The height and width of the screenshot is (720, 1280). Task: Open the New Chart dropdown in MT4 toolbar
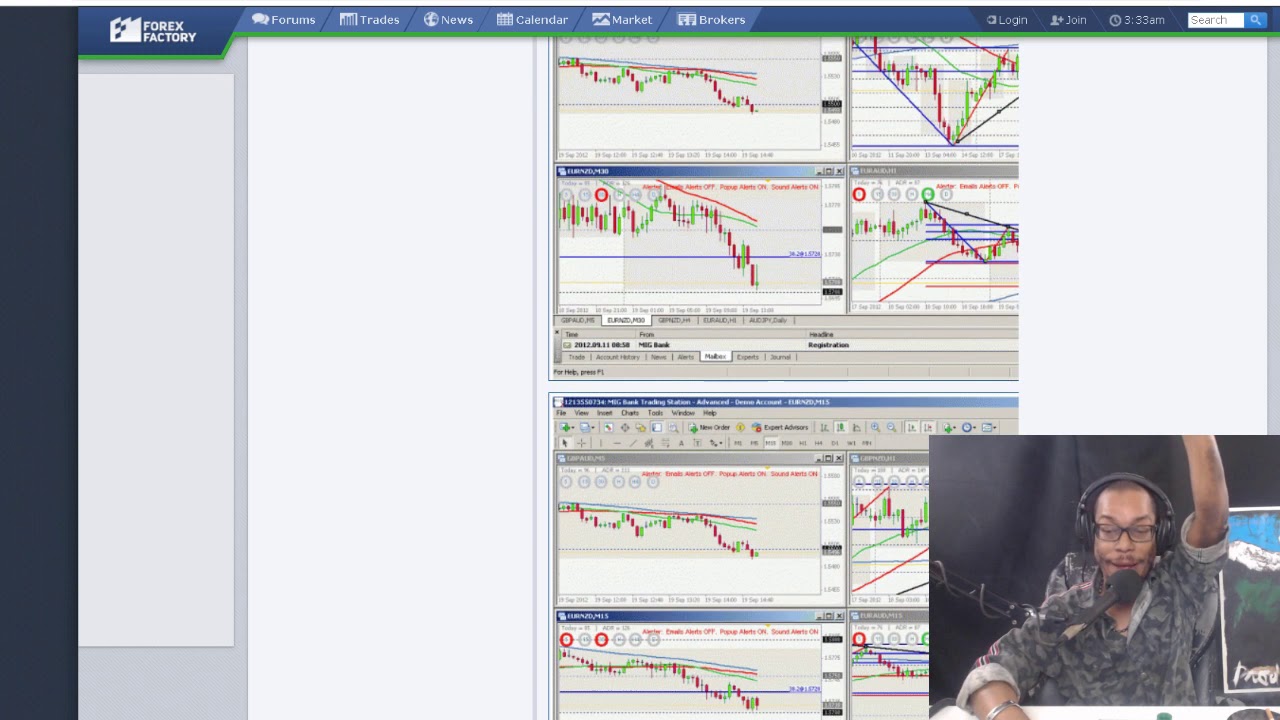click(x=567, y=428)
